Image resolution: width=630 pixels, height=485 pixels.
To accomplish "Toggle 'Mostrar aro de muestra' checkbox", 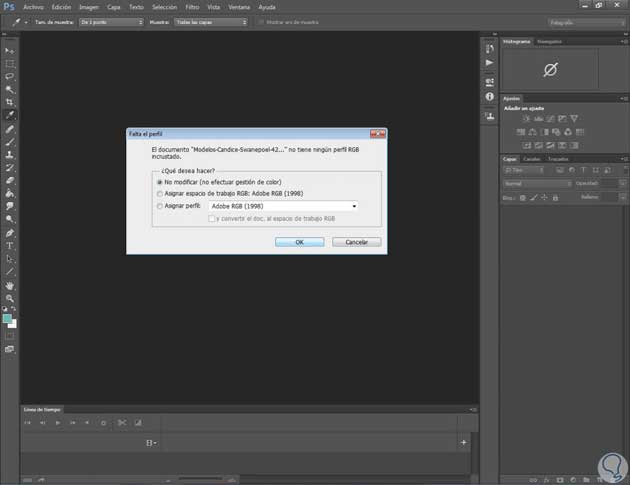I will pos(261,22).
